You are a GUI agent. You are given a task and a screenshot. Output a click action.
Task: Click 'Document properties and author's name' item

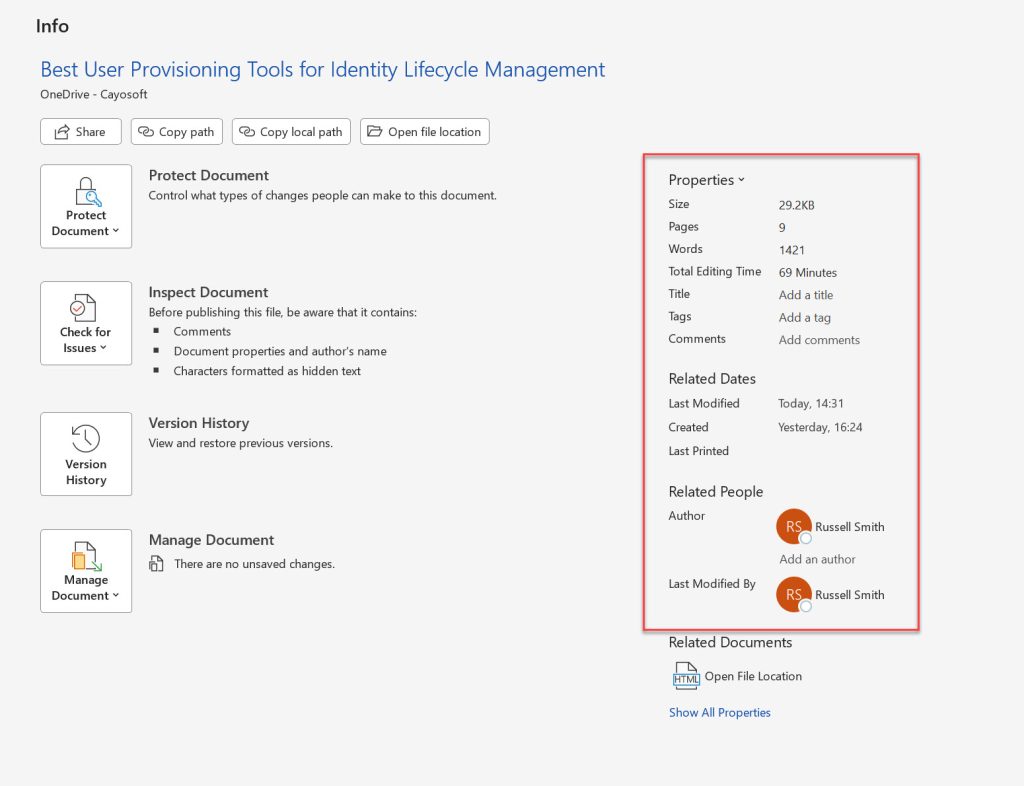point(280,351)
